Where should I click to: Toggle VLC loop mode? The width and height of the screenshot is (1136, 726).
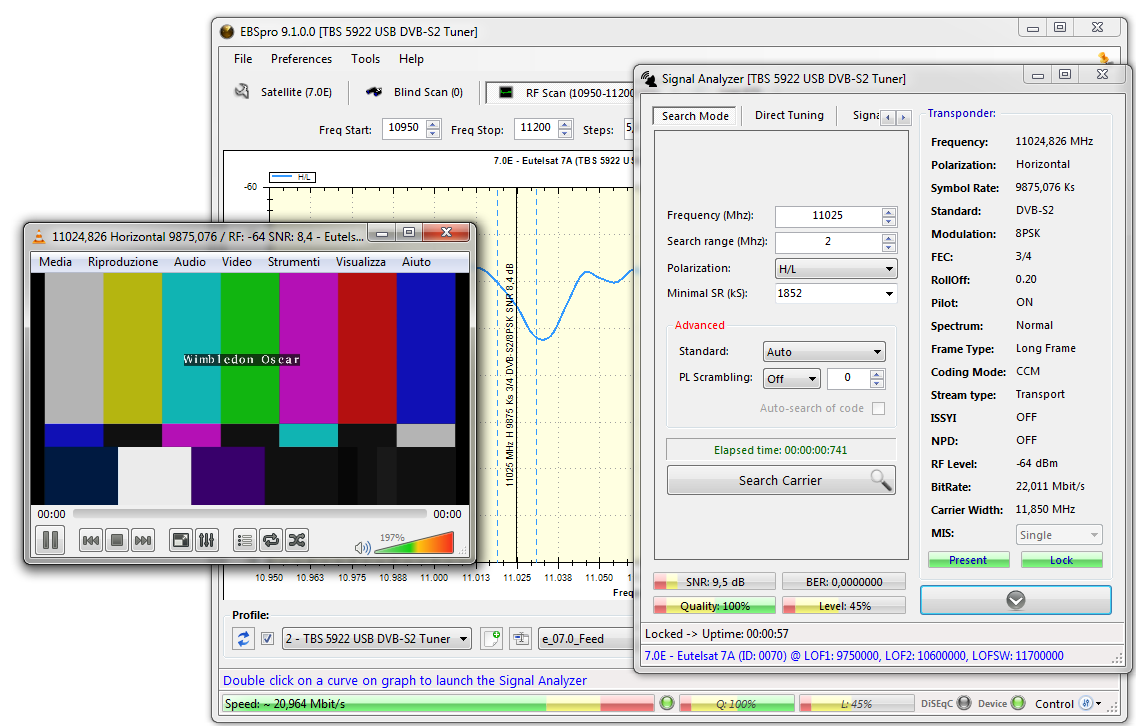coord(271,541)
